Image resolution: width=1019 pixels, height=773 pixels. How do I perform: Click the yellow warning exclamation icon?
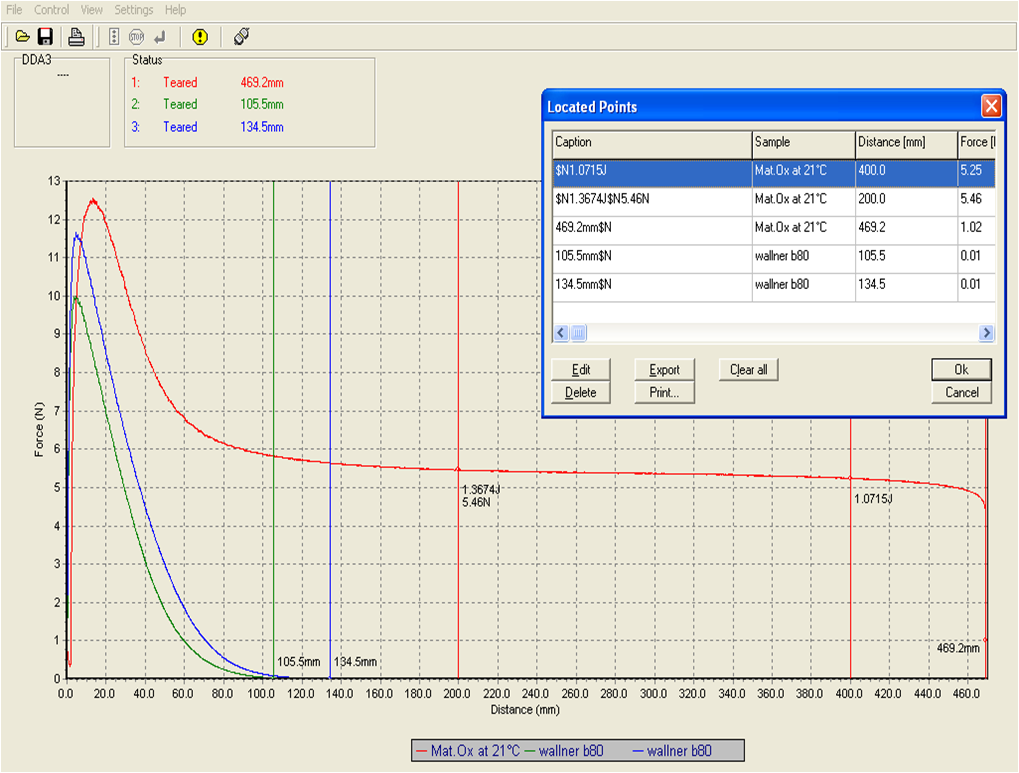coord(200,37)
